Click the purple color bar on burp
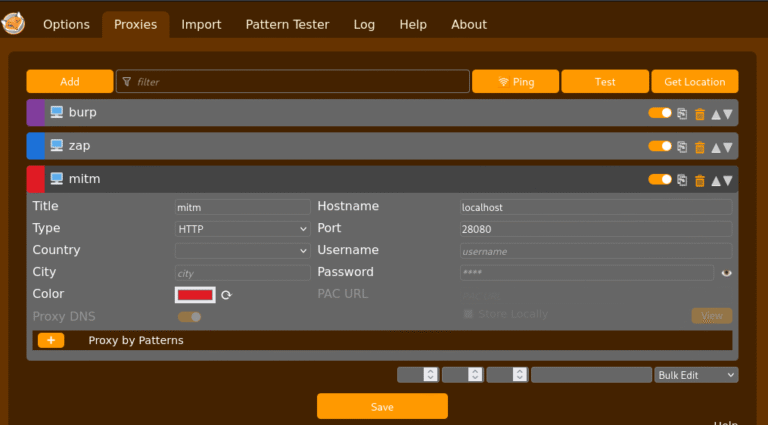 click(35, 113)
